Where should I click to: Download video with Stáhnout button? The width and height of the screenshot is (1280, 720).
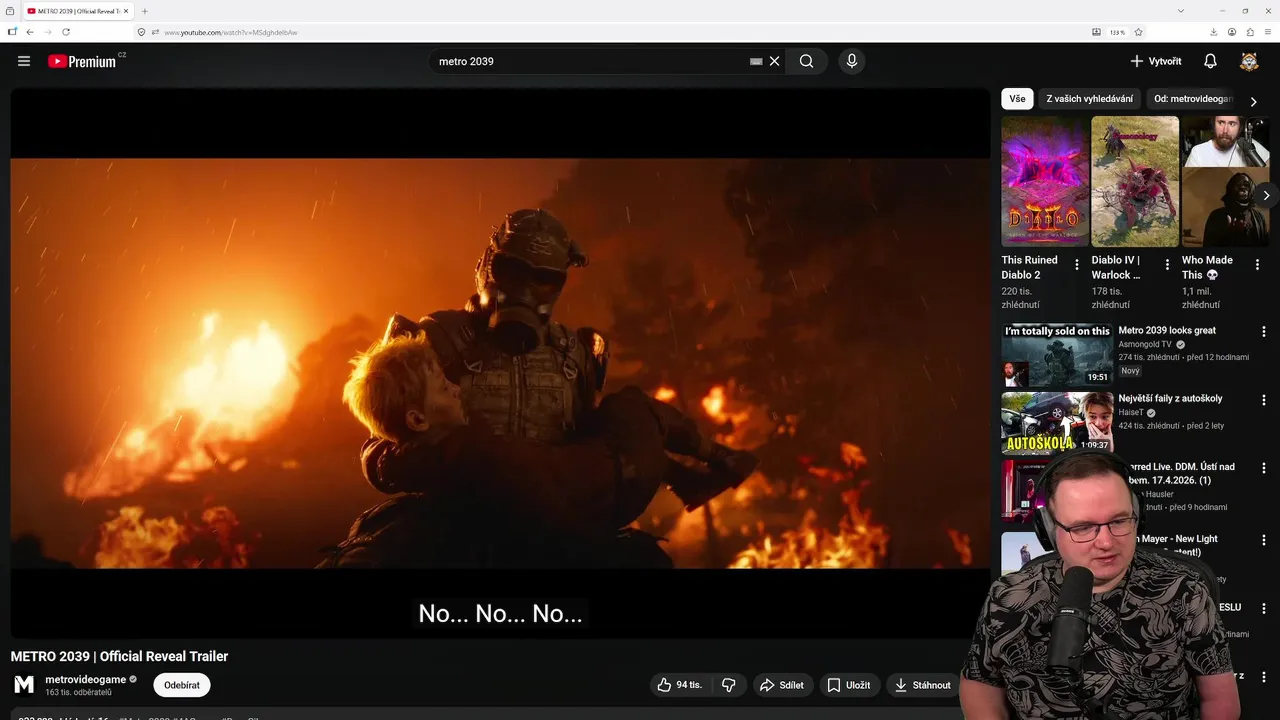pyautogui.click(x=923, y=685)
